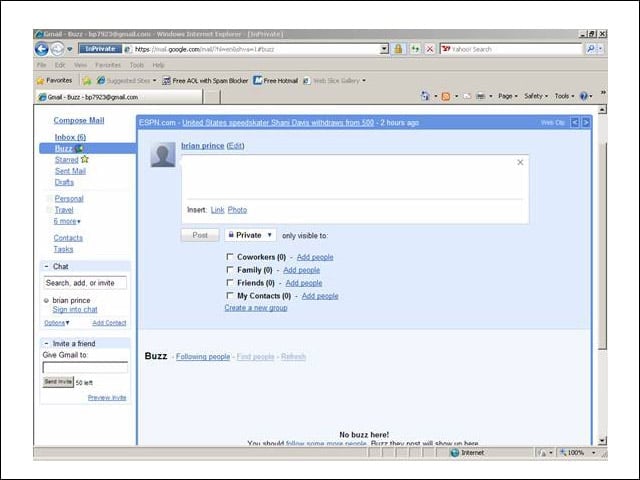640x480 pixels.
Task: Open a new blank tab
Action: pos(211,97)
